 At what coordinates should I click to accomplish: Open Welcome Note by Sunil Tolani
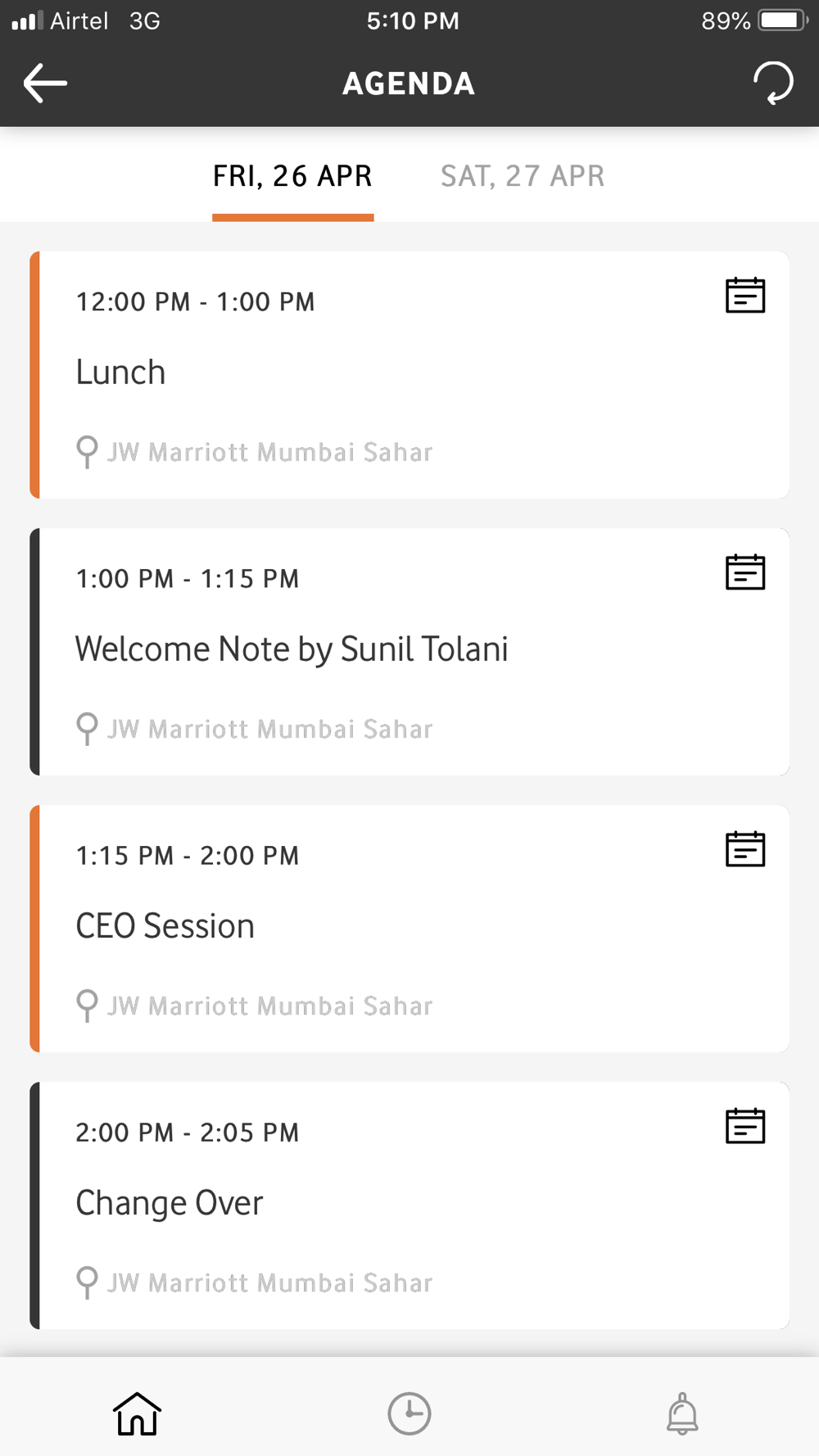292,649
